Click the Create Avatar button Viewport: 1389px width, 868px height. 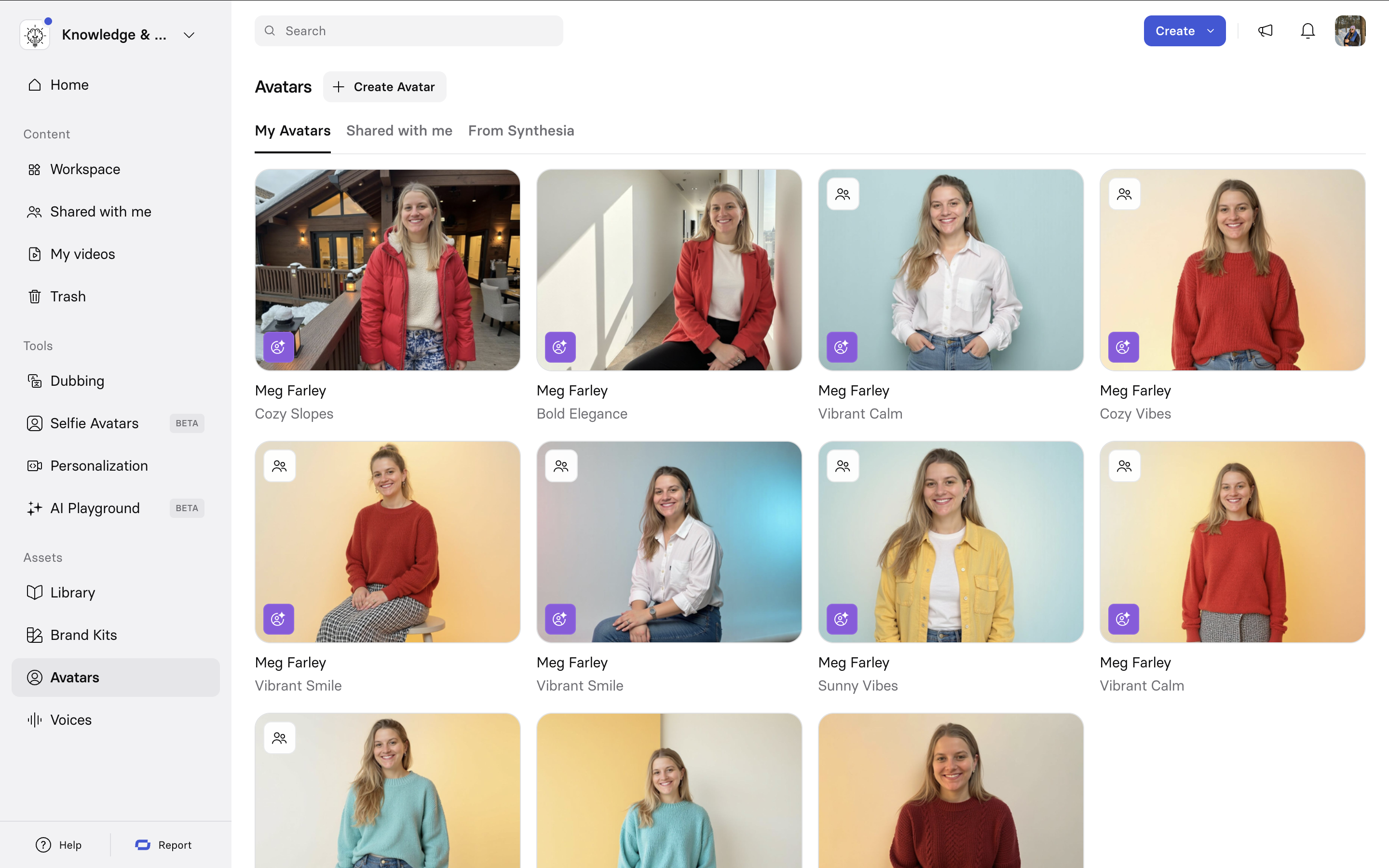[384, 87]
